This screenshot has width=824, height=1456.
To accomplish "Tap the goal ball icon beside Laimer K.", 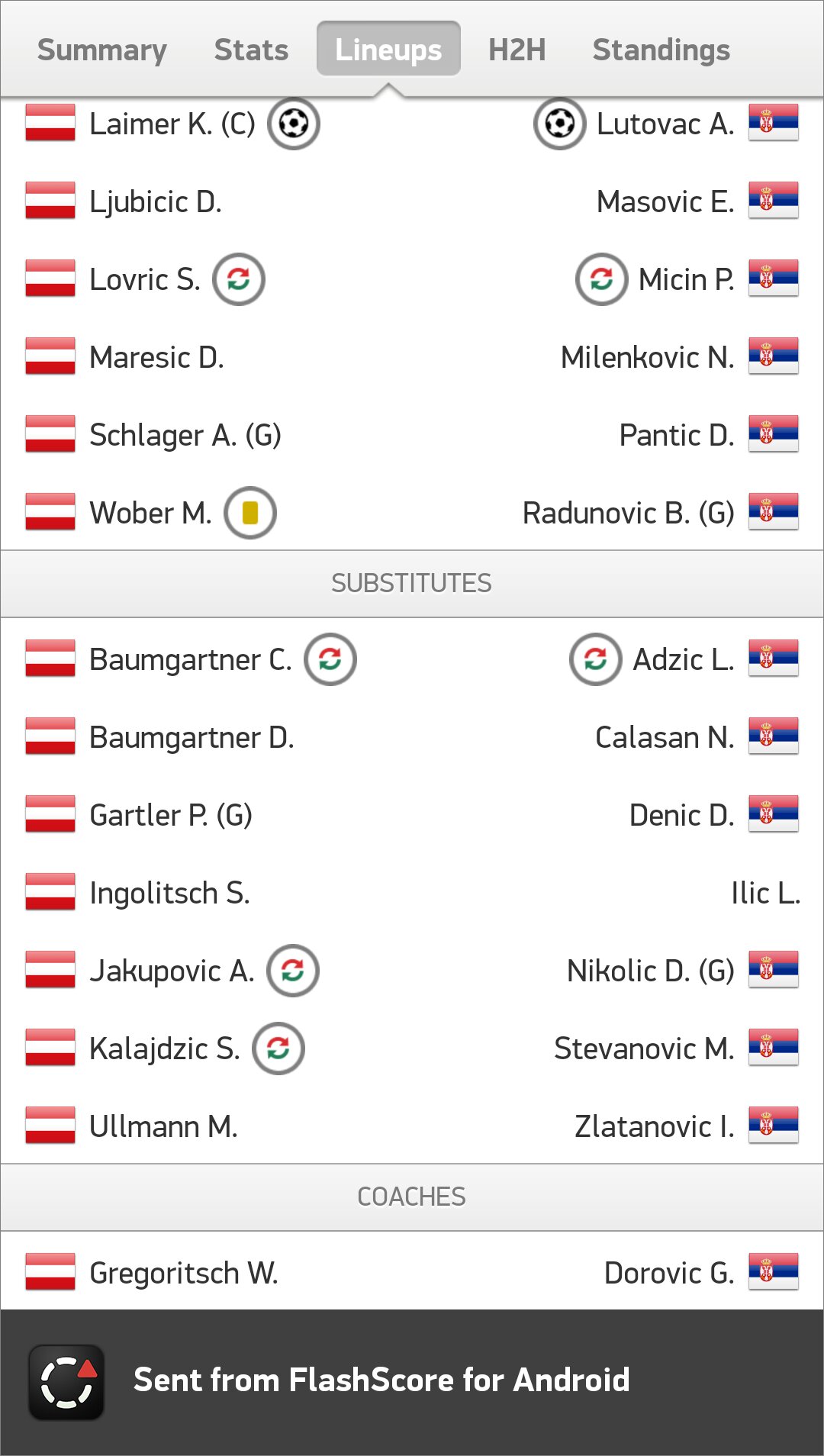I will pos(294,124).
